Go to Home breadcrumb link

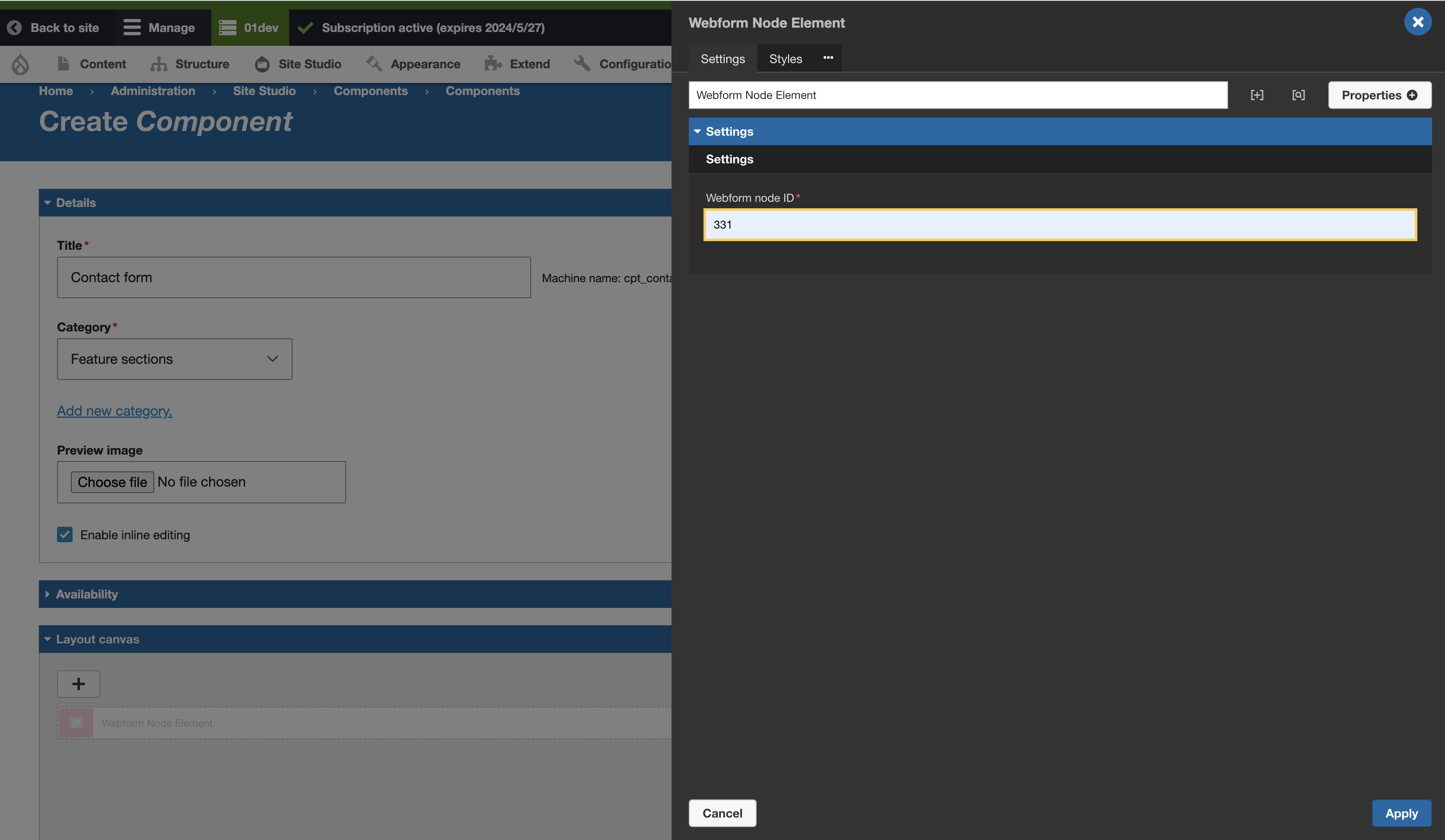(x=56, y=91)
